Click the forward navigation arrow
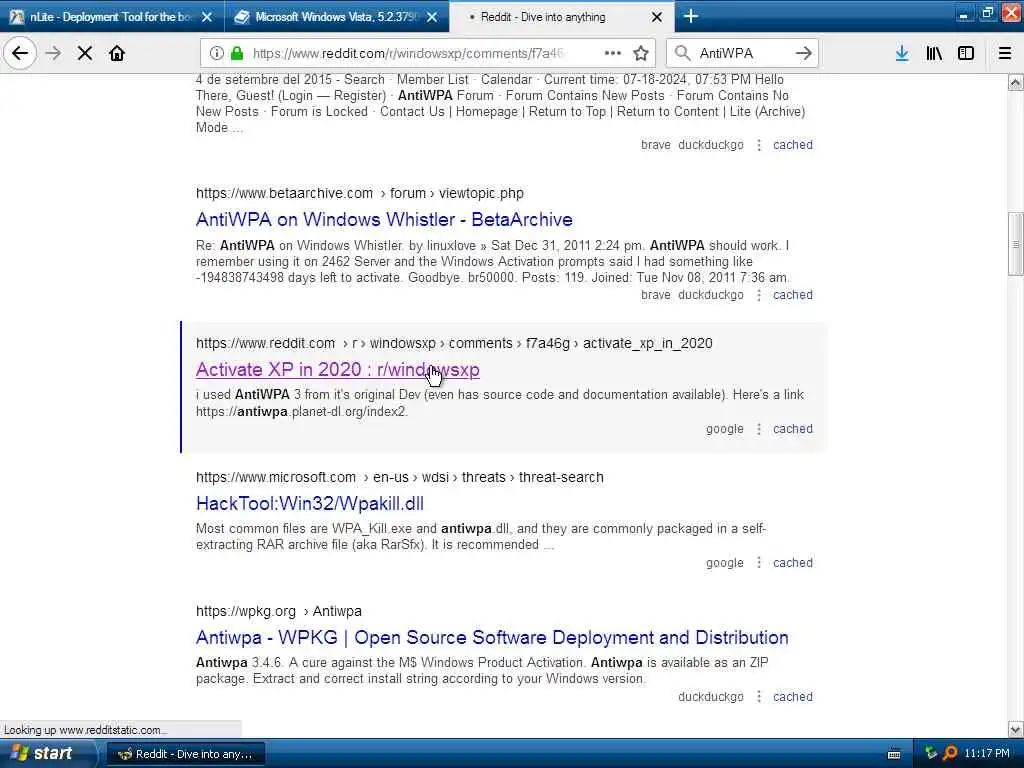Viewport: 1024px width, 768px height. 53,53
